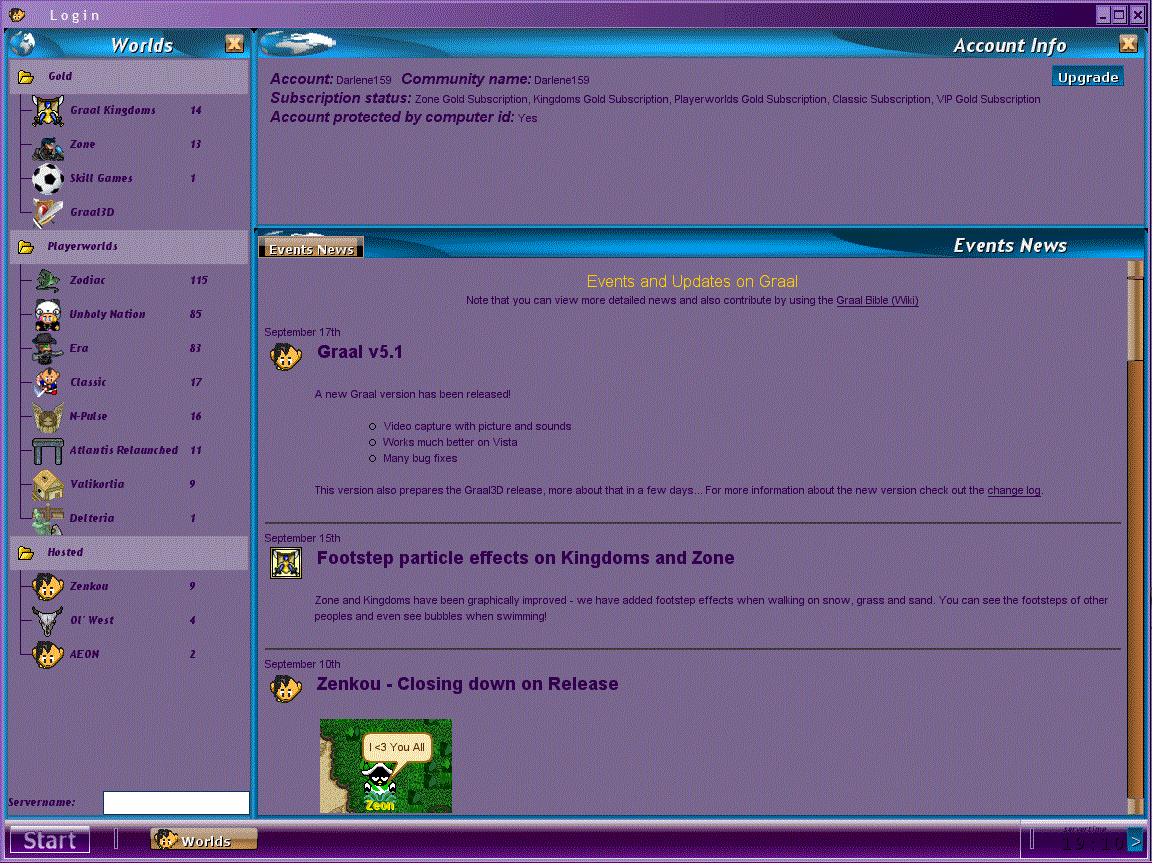Close the Worlds panel

coord(234,43)
